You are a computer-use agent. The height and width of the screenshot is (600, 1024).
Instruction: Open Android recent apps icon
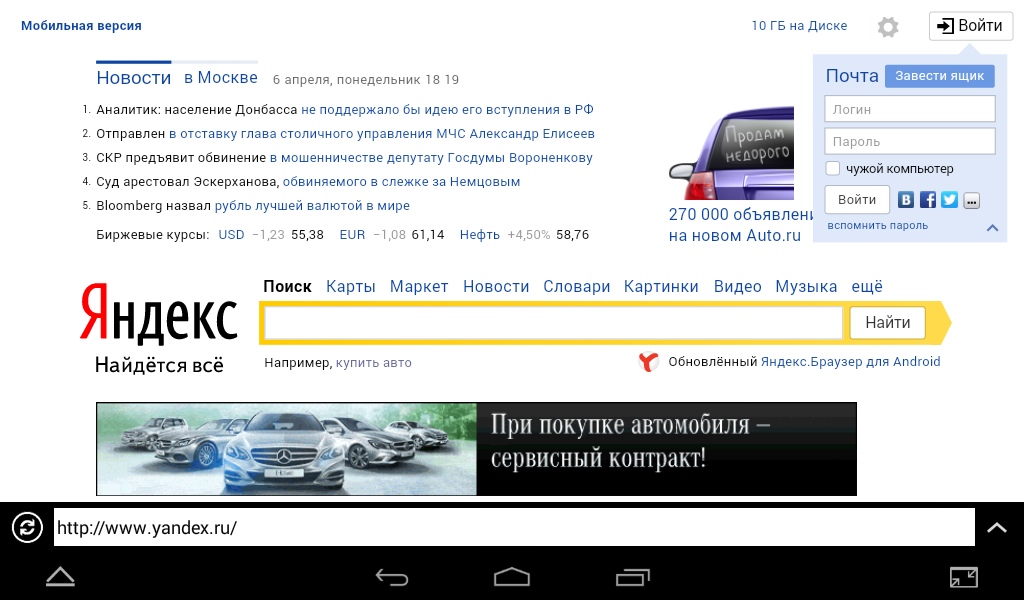tap(633, 577)
